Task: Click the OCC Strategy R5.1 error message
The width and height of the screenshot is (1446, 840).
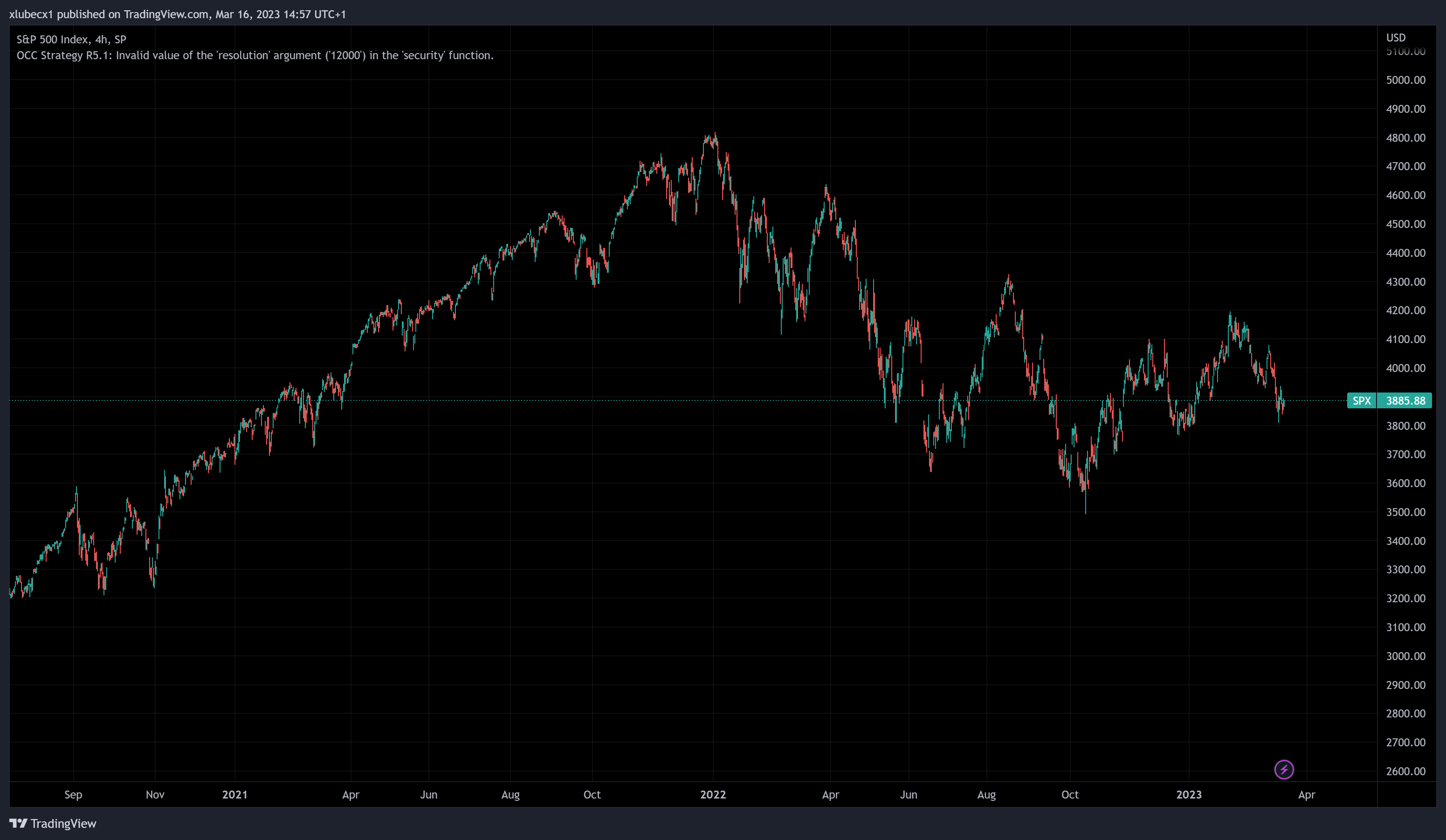Action: (x=255, y=55)
